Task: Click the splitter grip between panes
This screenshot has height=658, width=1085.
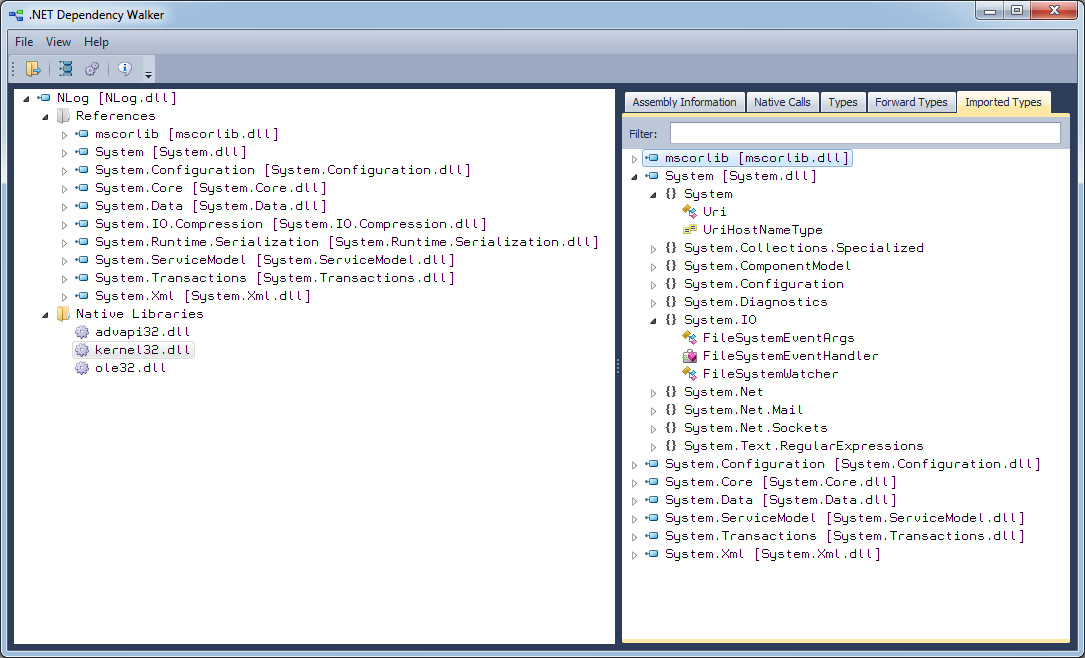Action: [618, 366]
